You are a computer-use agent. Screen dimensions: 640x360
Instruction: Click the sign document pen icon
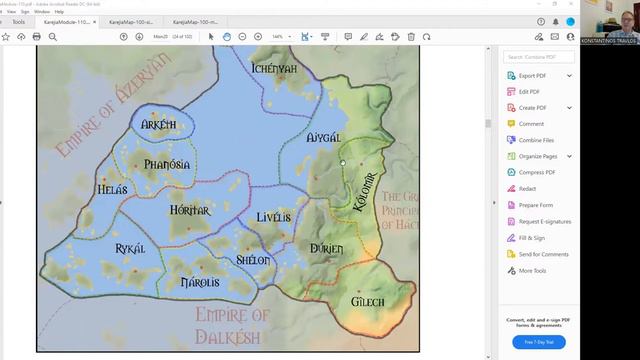380,37
